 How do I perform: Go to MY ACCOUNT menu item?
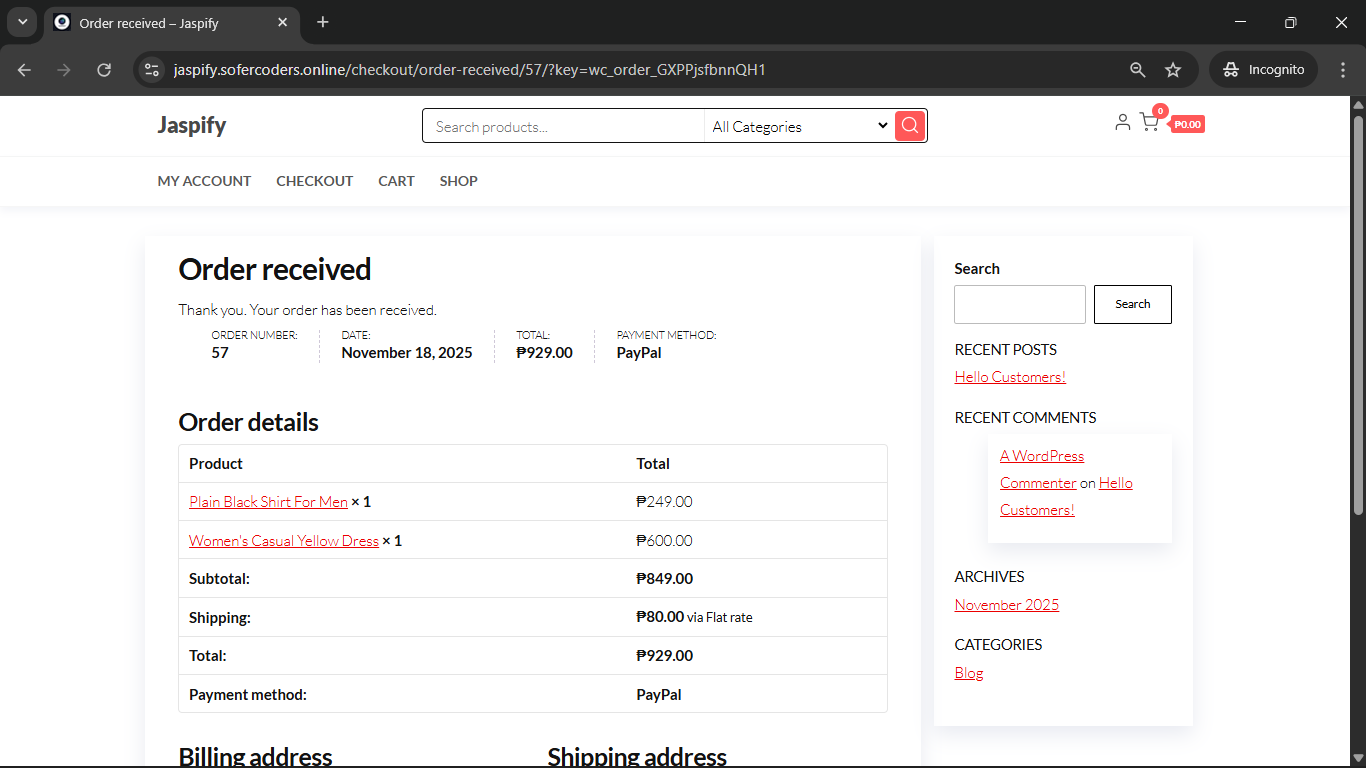(204, 181)
